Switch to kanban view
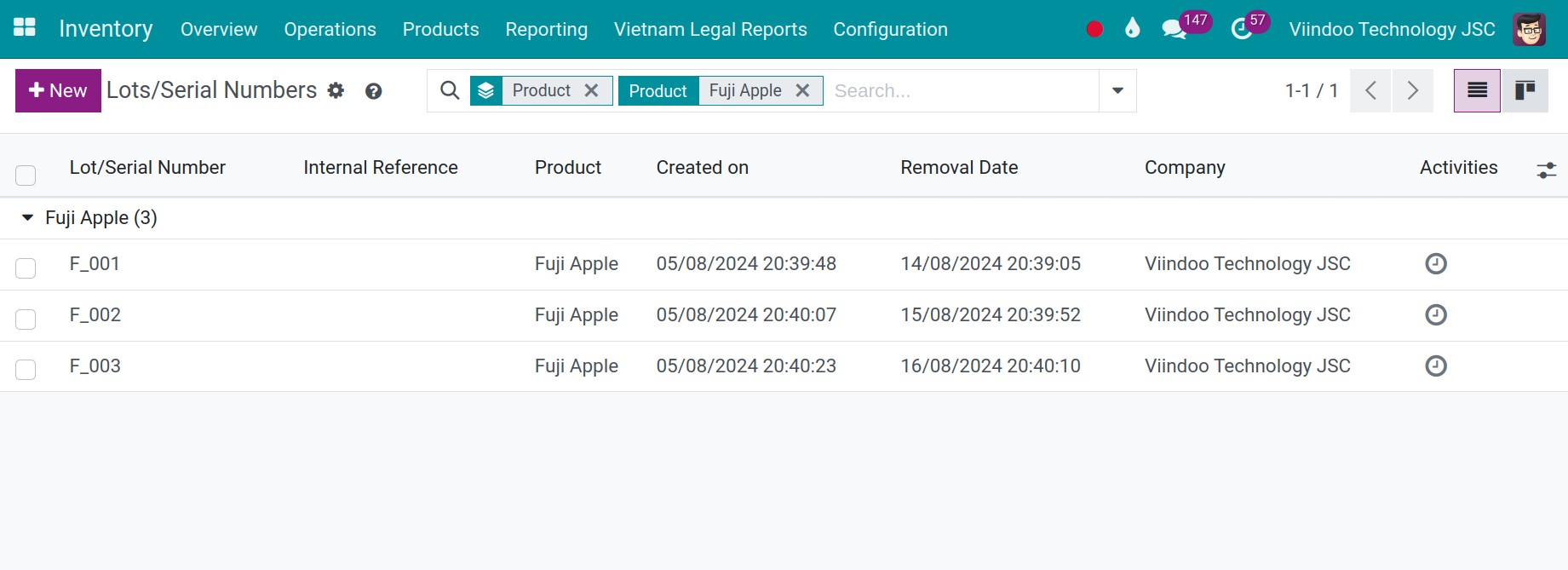The image size is (1568, 570). click(1525, 90)
